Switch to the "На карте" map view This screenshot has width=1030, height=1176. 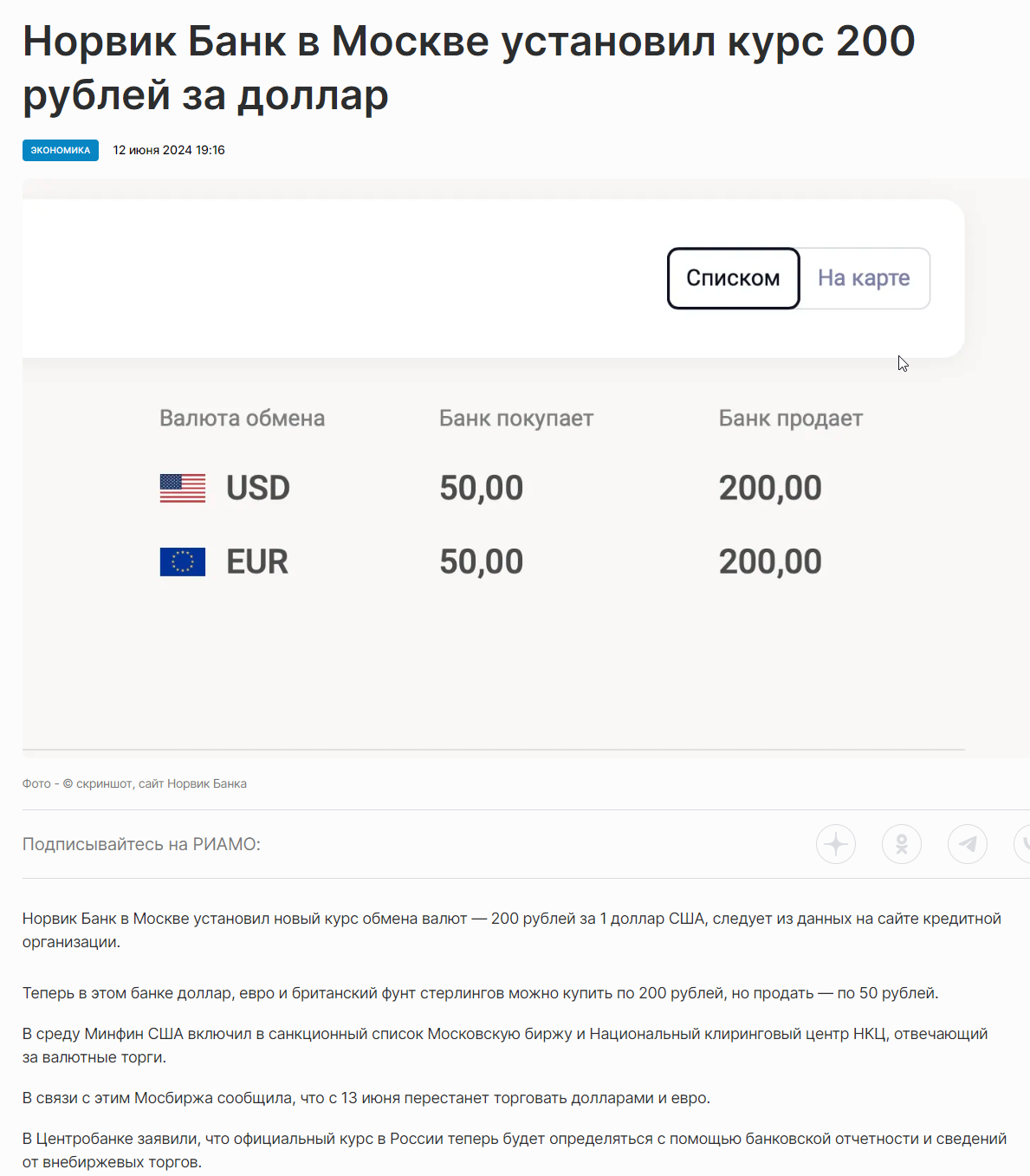(864, 278)
